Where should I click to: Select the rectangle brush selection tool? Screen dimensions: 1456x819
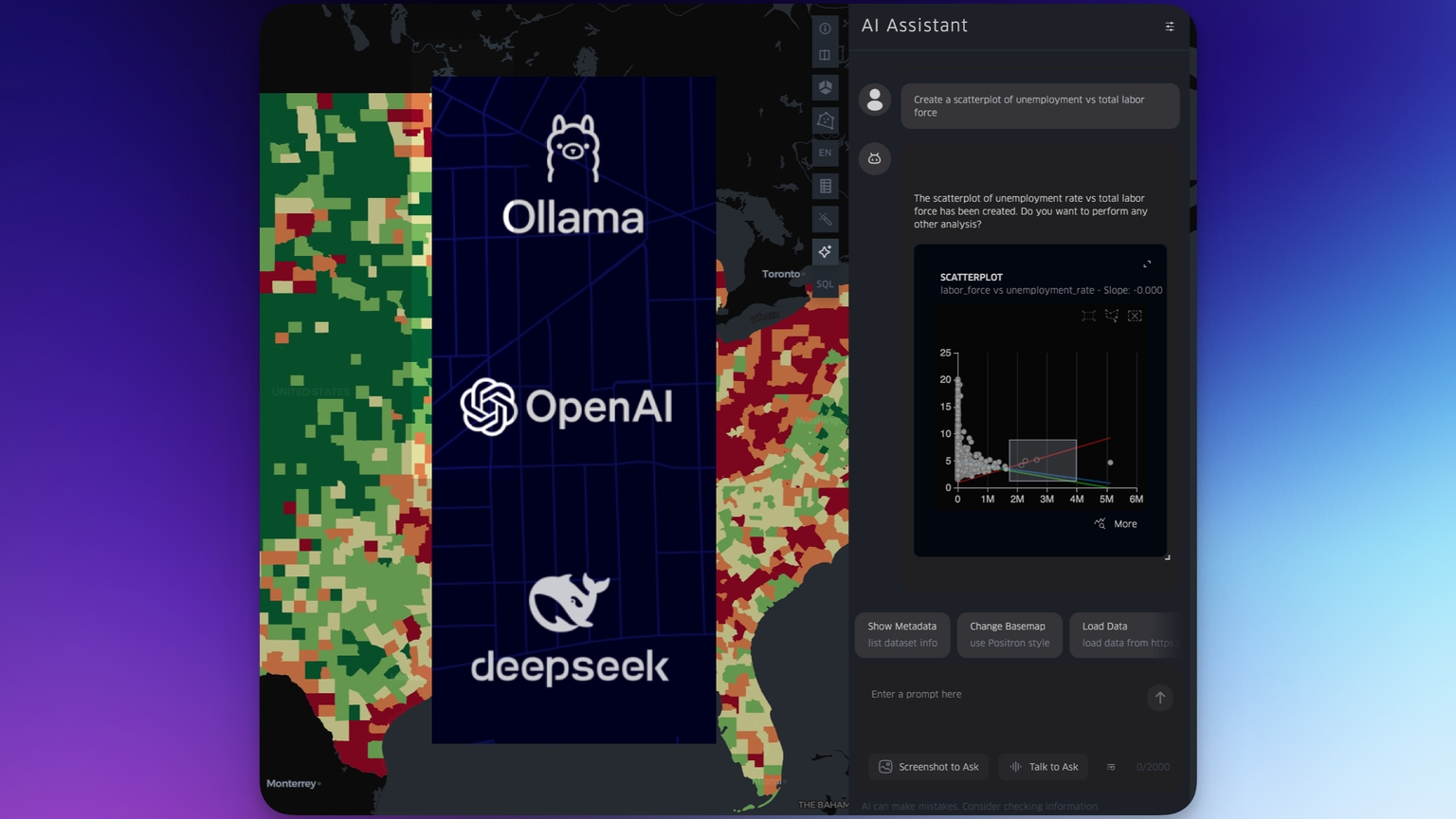click(1088, 316)
